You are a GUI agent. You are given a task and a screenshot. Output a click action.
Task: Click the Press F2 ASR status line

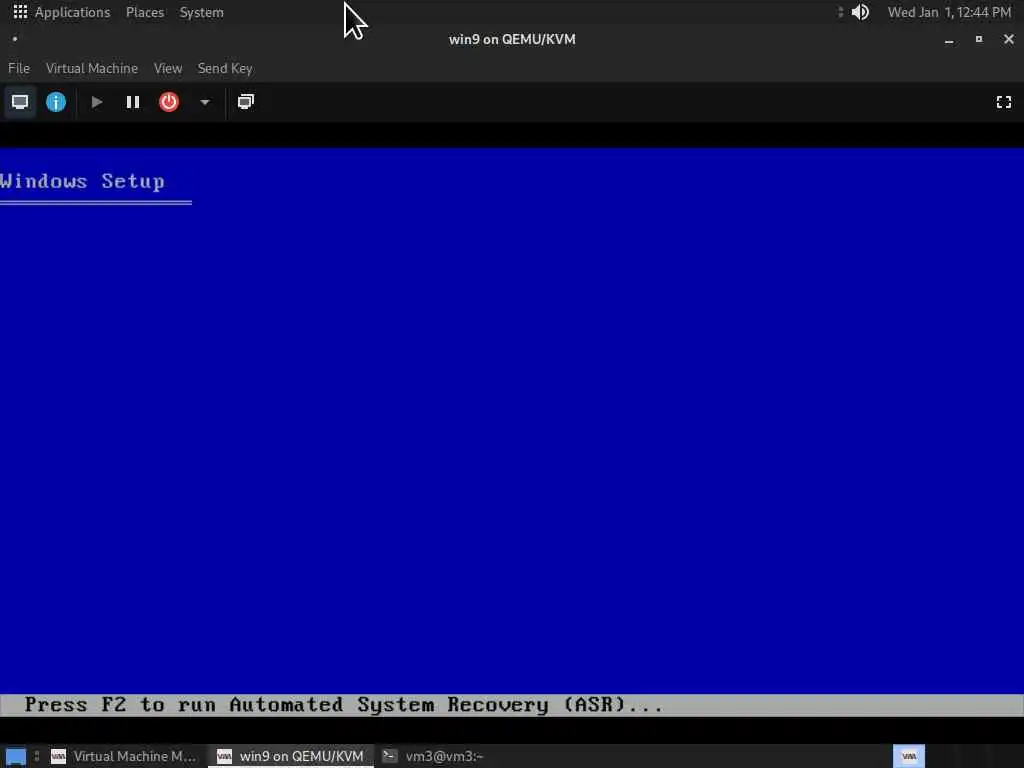512,705
